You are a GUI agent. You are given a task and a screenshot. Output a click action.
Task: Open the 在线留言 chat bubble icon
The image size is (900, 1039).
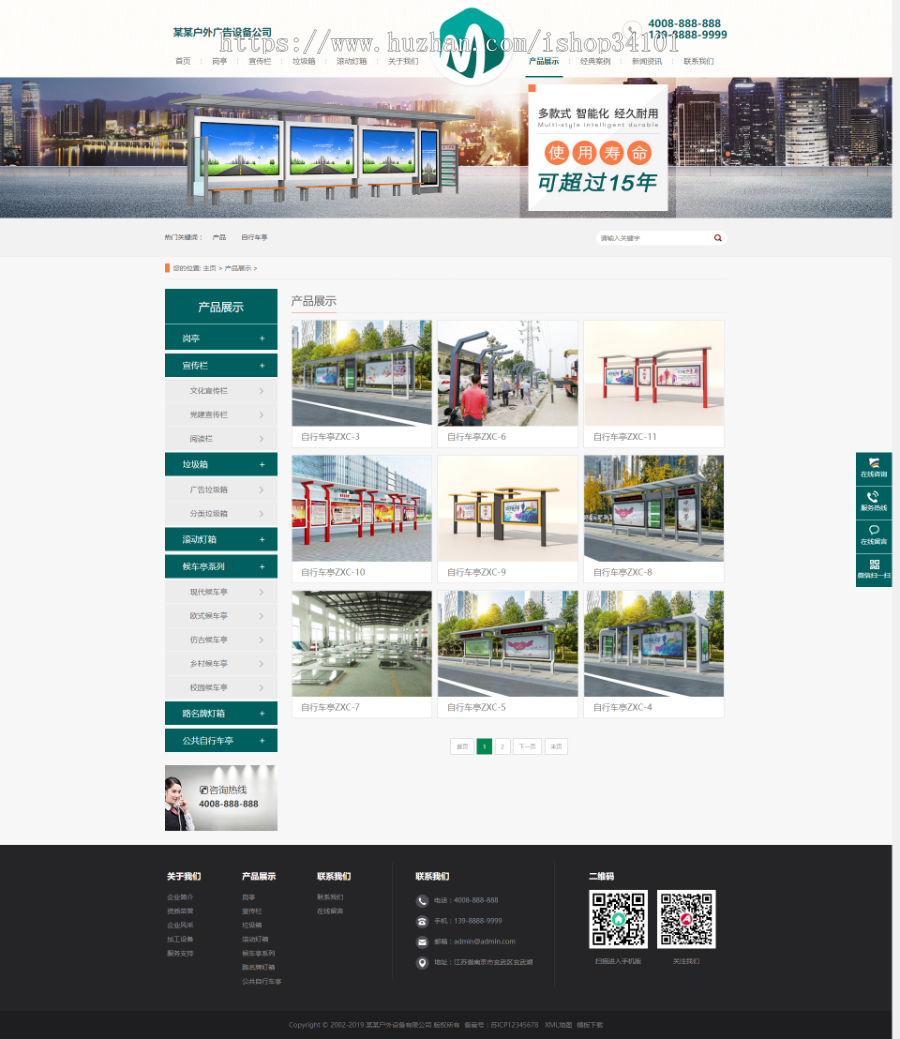click(x=873, y=535)
